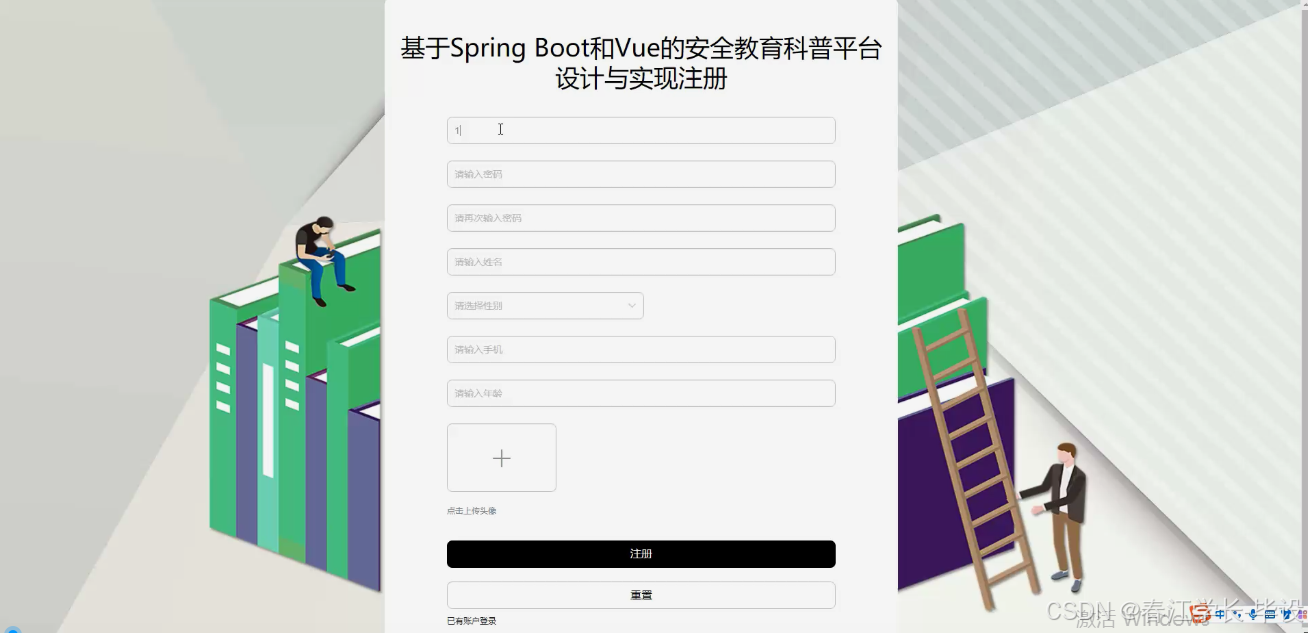This screenshot has height=633, width=1308.
Task: Open the IME toolbox four-squares icon
Action: point(1303,614)
